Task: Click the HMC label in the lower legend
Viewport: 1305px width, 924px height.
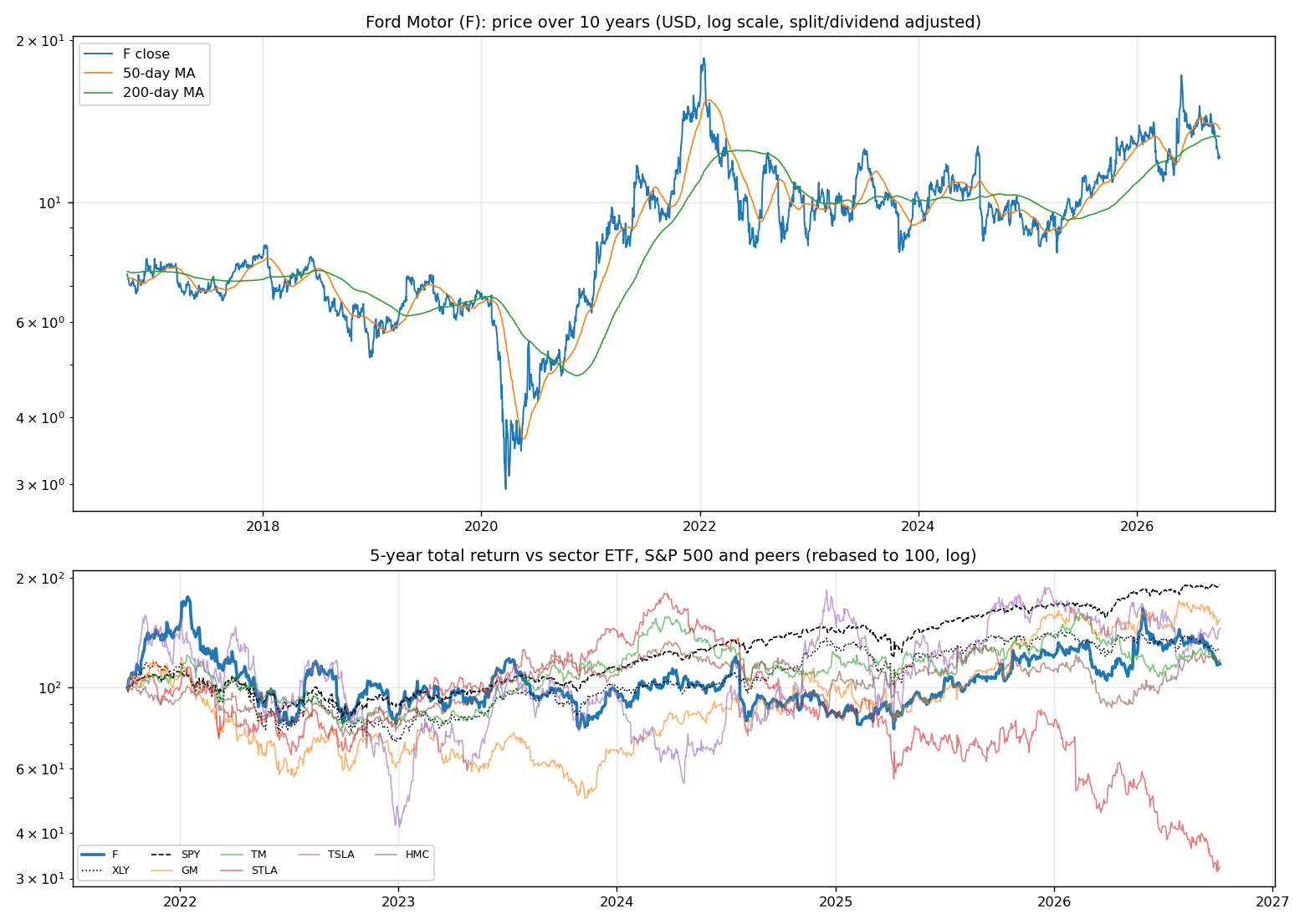Action: pos(417,855)
